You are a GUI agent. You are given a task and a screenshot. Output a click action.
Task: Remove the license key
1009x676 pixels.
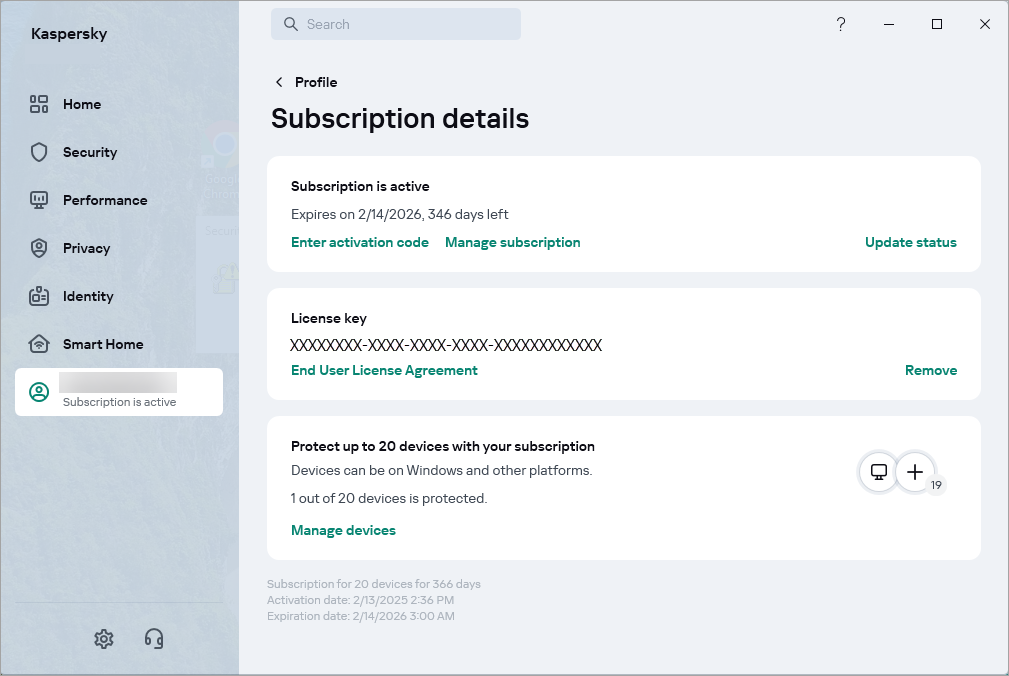(x=930, y=370)
